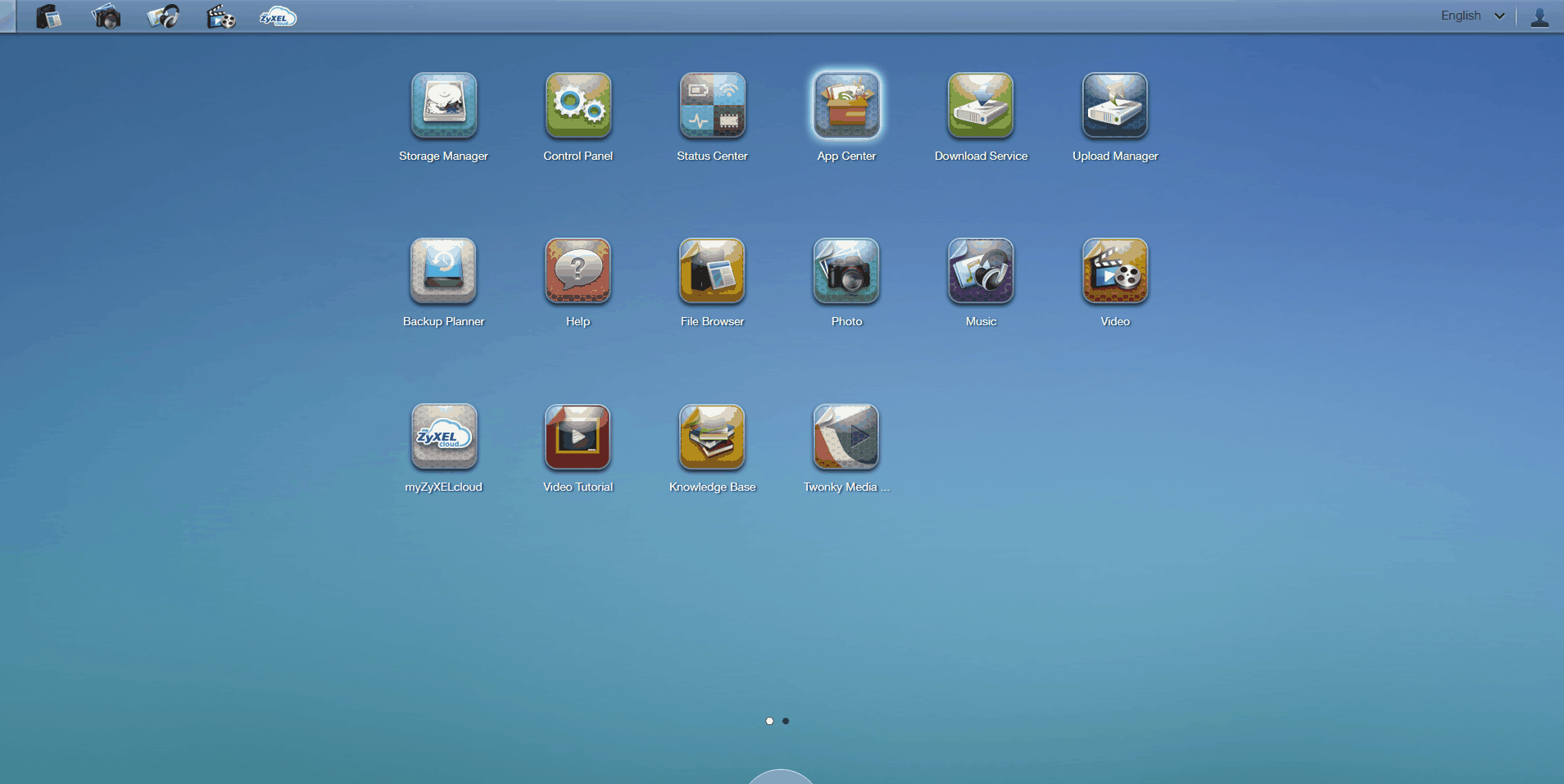Open Knowledge Base
Screen dimensions: 1564x784
click(x=712, y=436)
